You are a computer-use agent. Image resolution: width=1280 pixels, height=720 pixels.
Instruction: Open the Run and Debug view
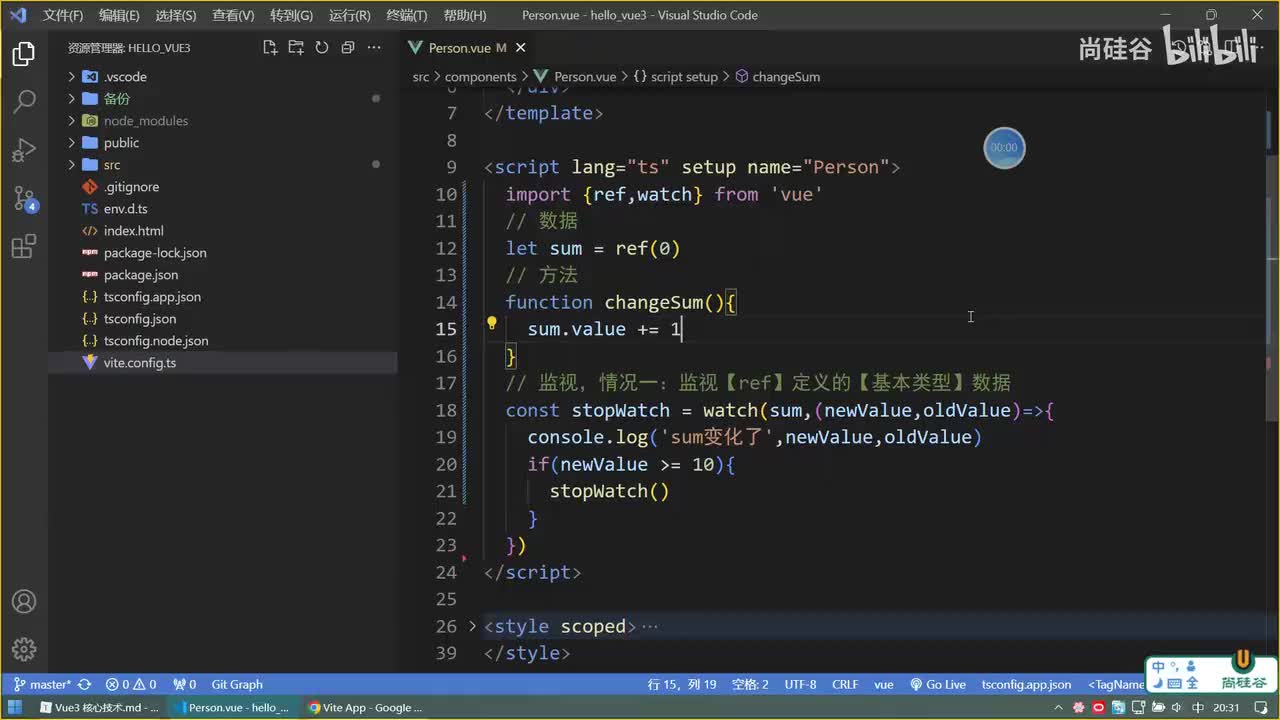(24, 150)
